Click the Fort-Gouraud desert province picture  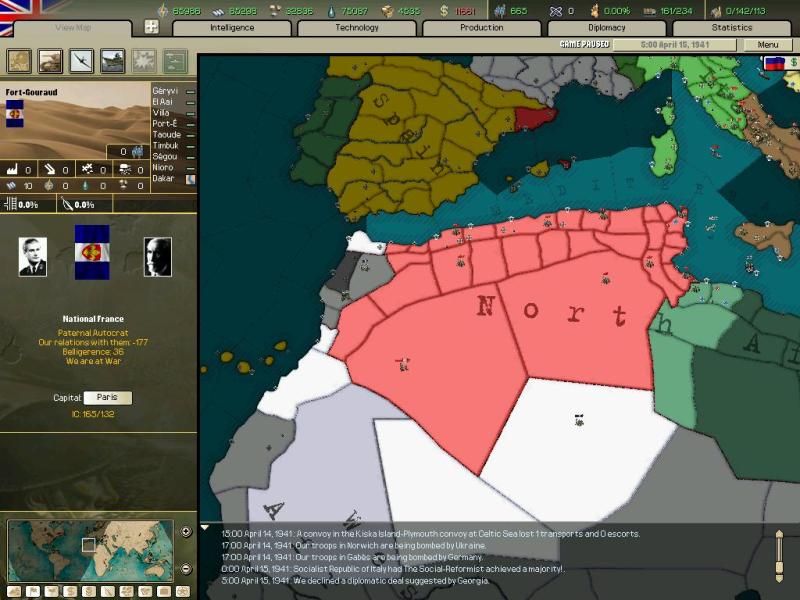(76, 121)
